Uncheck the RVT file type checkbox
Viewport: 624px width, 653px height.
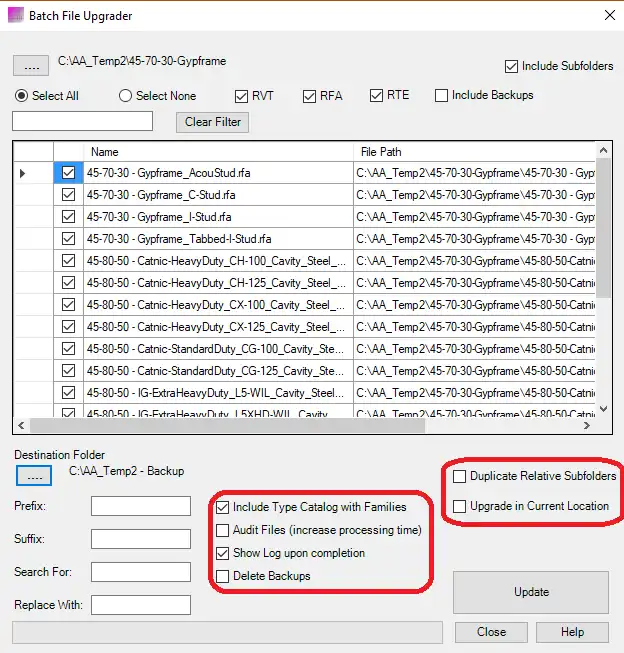click(242, 96)
